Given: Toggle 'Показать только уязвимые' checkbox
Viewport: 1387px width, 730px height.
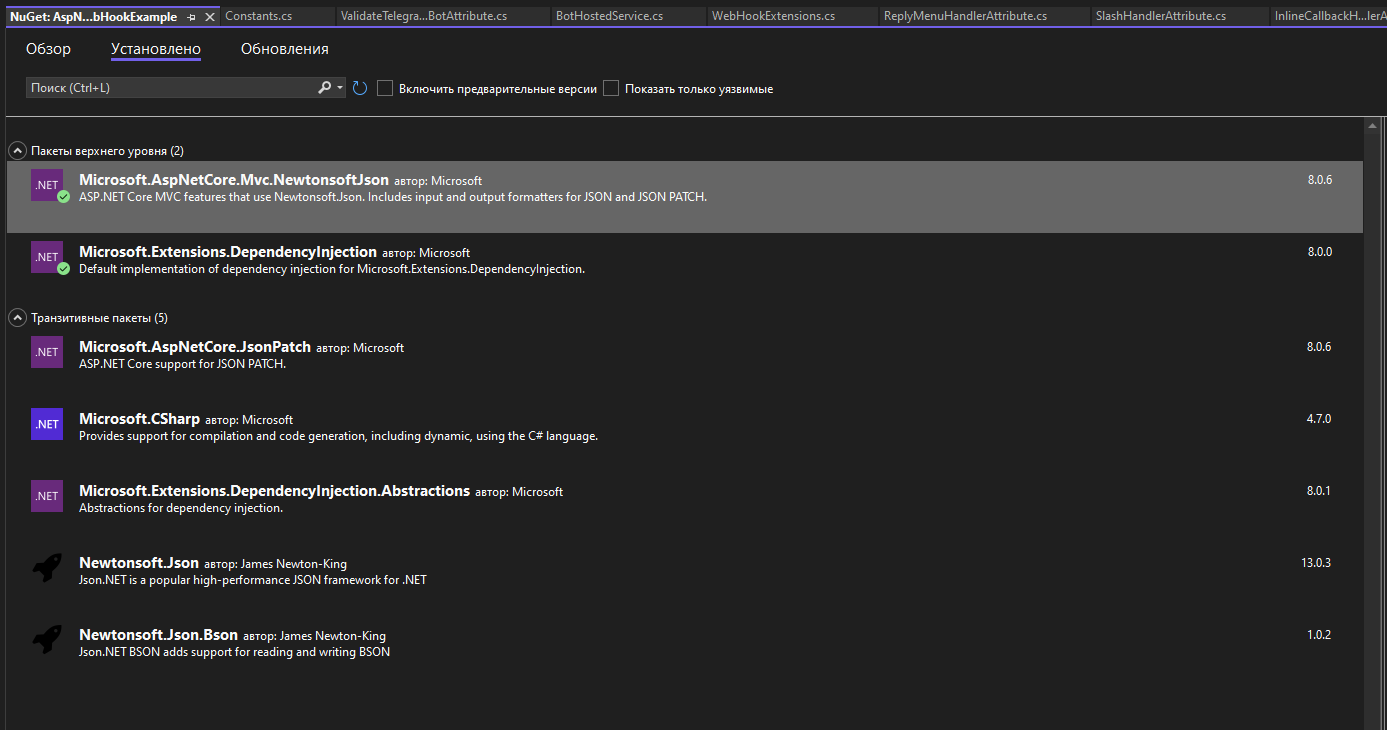Looking at the screenshot, I should coord(611,88).
